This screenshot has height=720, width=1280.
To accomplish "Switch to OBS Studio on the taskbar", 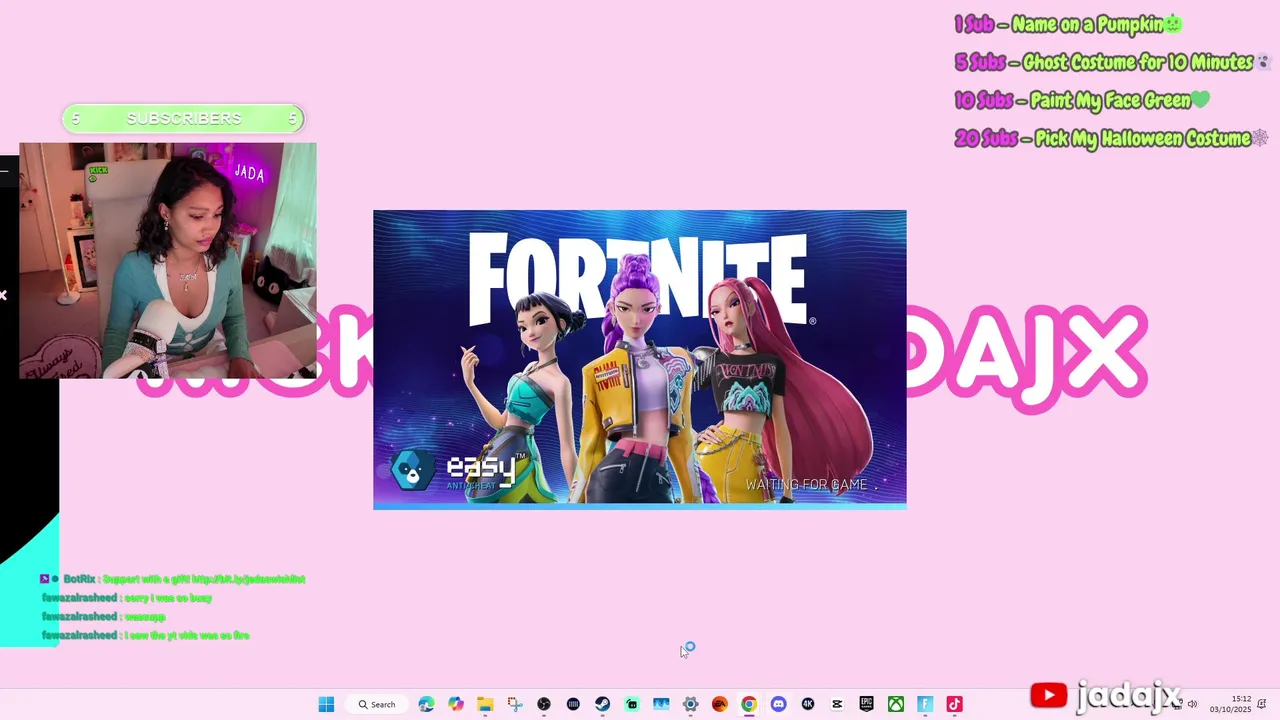I will [x=544, y=704].
